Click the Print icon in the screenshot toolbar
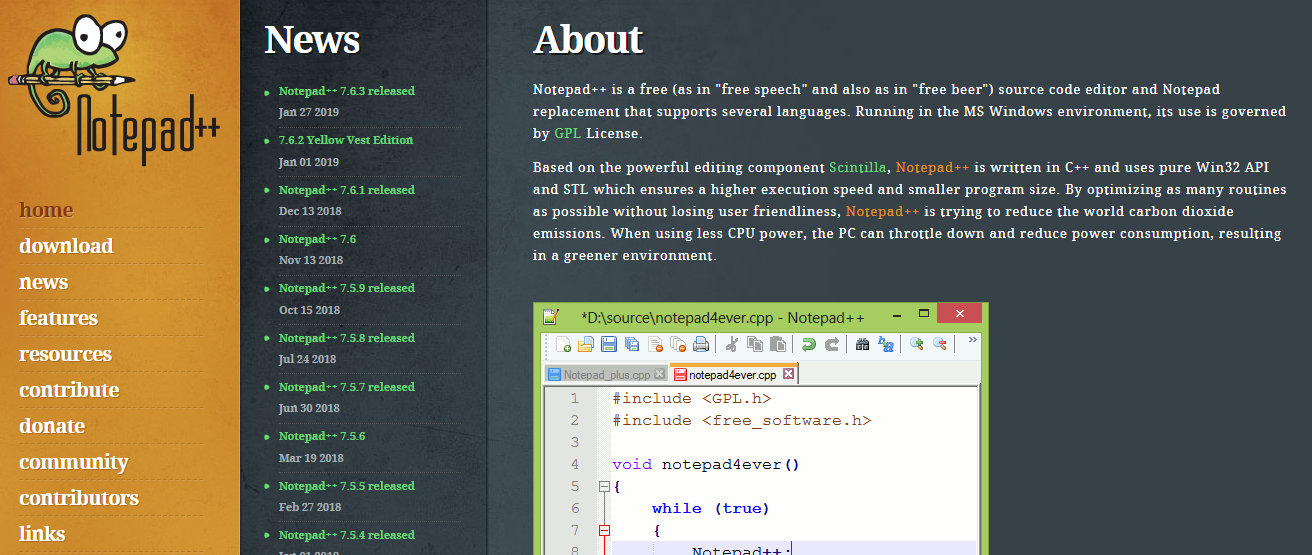The image size is (1312, 555). (701, 345)
